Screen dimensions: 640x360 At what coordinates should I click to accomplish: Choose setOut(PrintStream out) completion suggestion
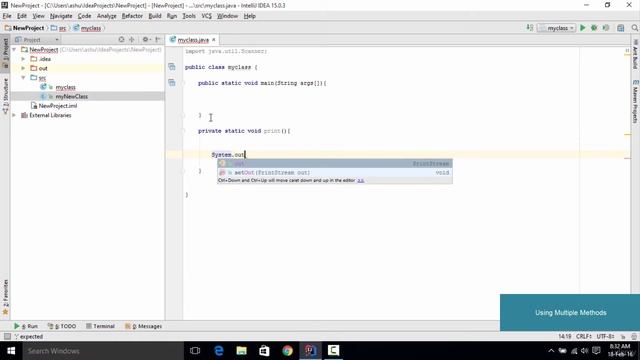[x=335, y=172]
